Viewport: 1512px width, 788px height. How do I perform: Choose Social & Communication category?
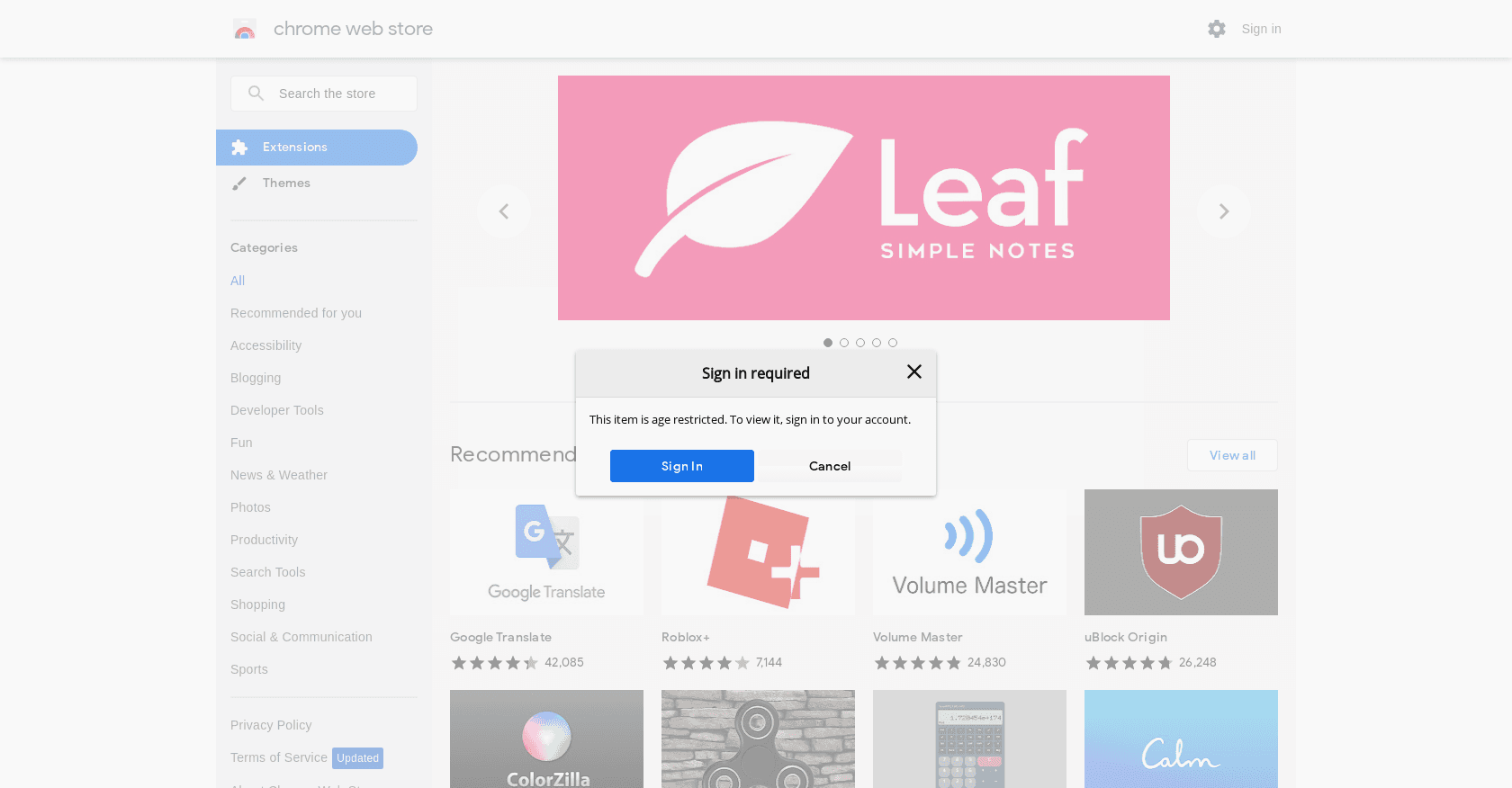tap(301, 637)
